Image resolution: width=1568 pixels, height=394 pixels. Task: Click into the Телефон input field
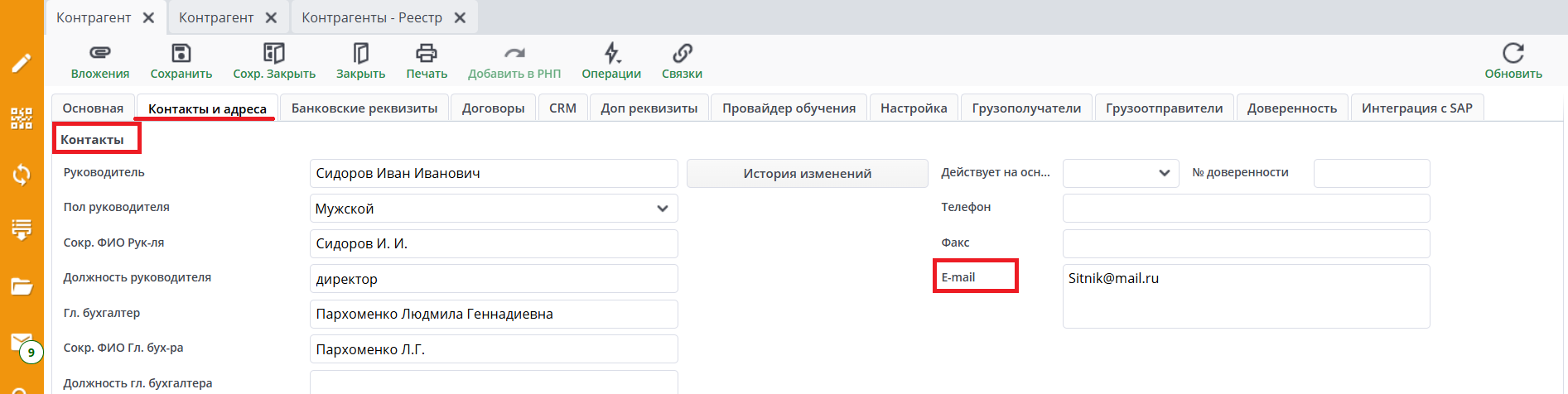(x=1246, y=208)
